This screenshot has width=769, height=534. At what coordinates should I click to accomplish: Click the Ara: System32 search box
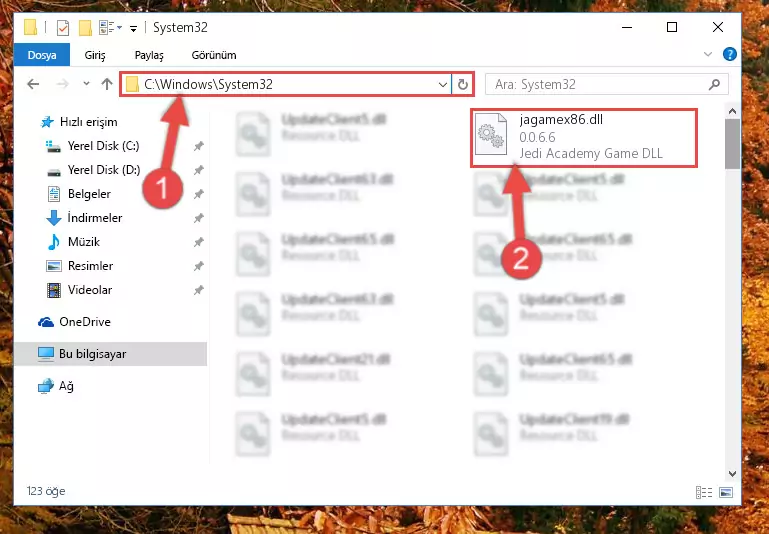[607, 85]
